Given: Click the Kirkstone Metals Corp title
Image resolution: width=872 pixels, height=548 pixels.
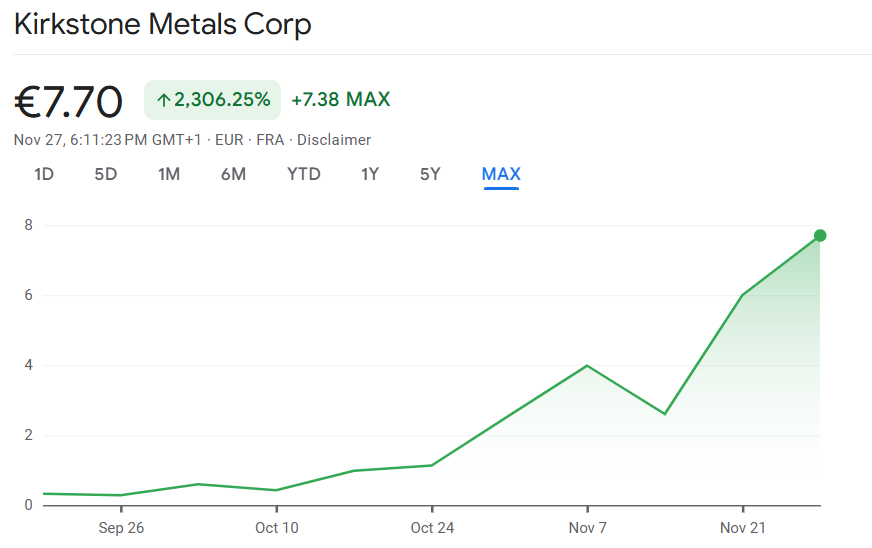Looking at the screenshot, I should click(163, 24).
